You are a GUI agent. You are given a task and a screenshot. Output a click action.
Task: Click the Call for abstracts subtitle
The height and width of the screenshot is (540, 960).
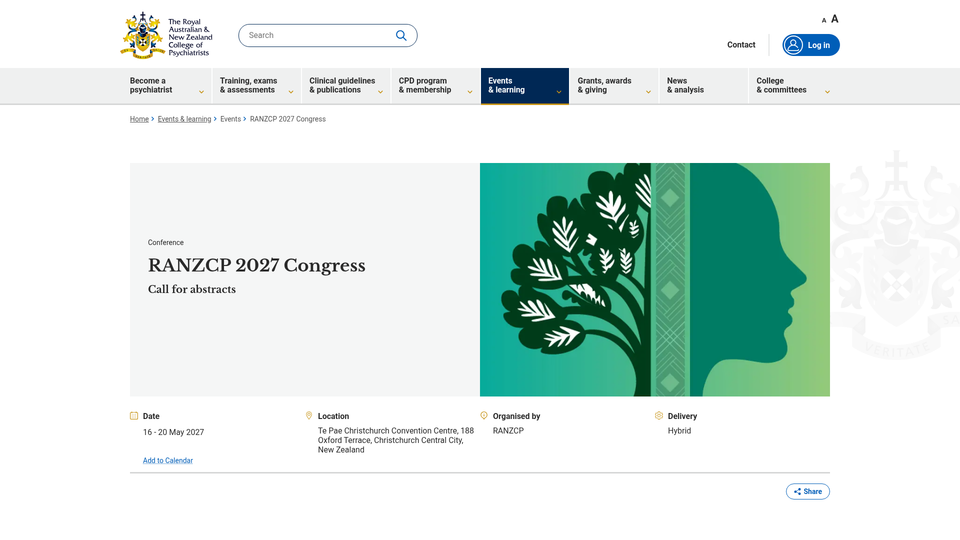tap(192, 289)
